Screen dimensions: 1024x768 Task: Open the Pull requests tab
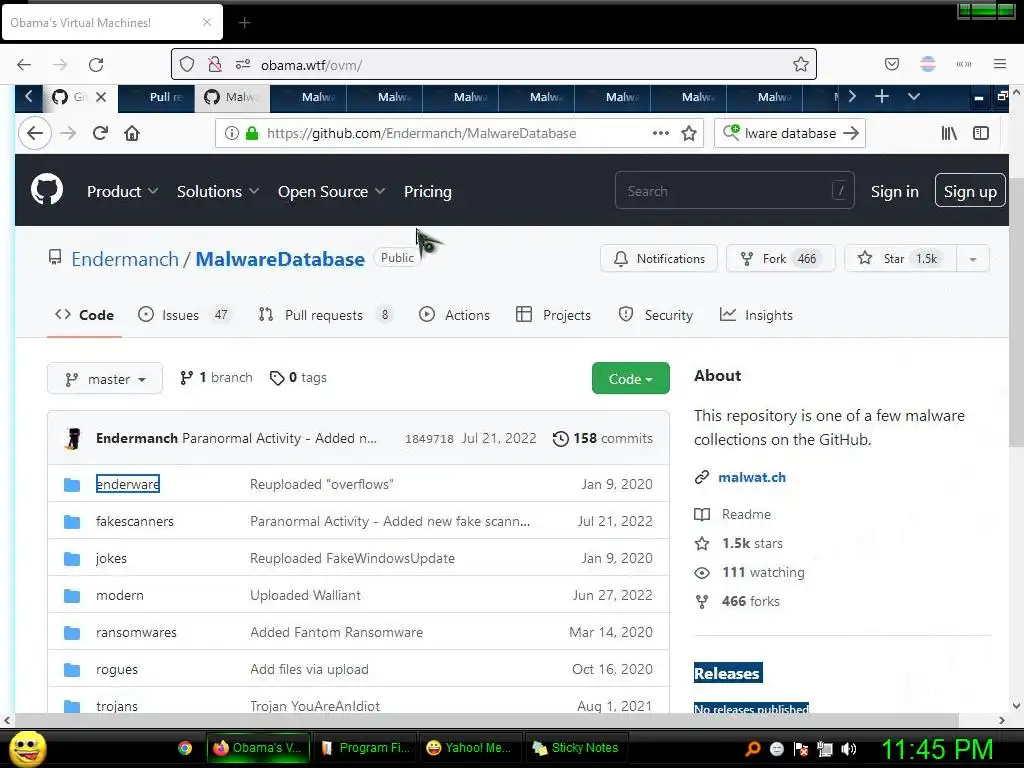click(325, 315)
